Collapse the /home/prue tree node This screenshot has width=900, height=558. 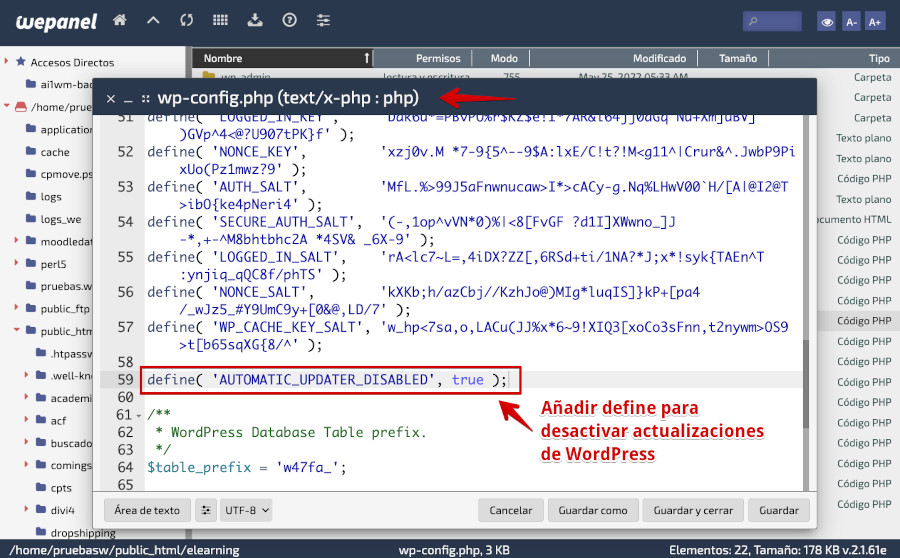(x=7, y=106)
